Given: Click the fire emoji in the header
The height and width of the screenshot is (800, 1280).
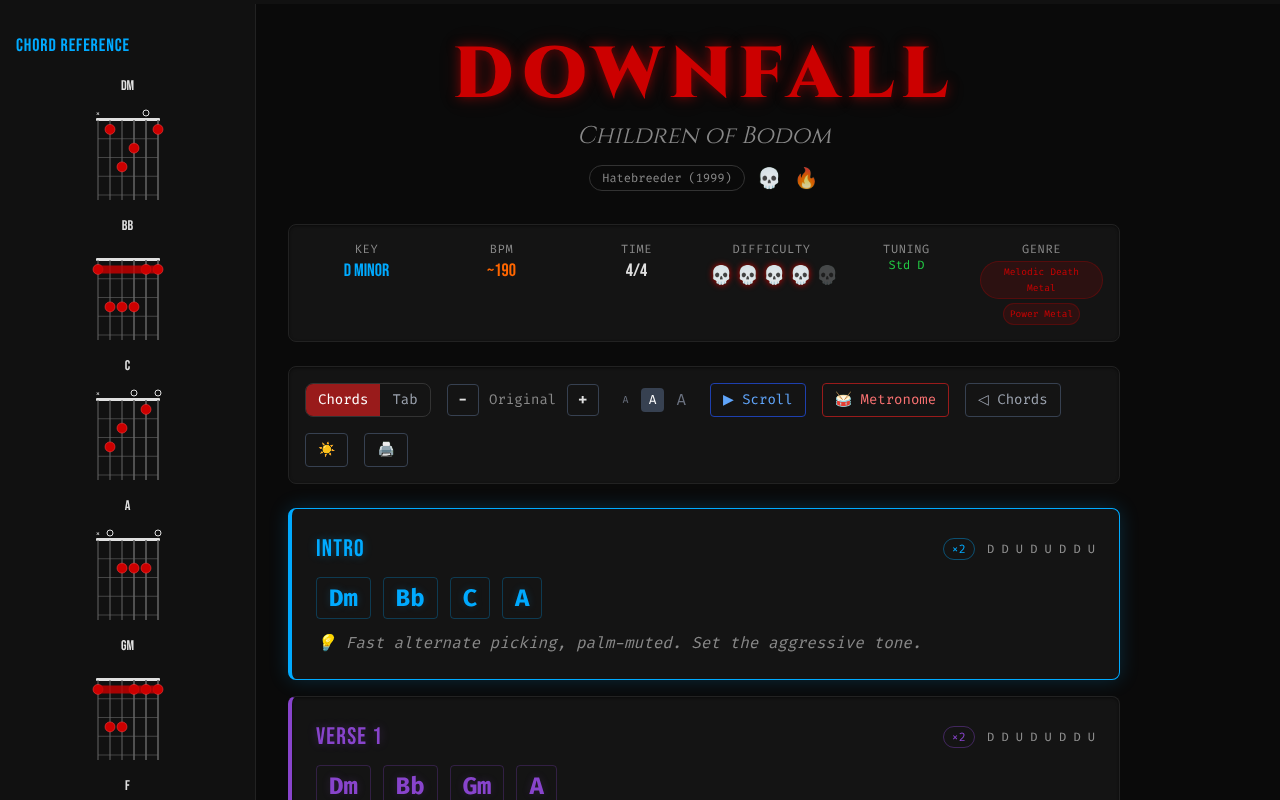Looking at the screenshot, I should tap(806, 177).
